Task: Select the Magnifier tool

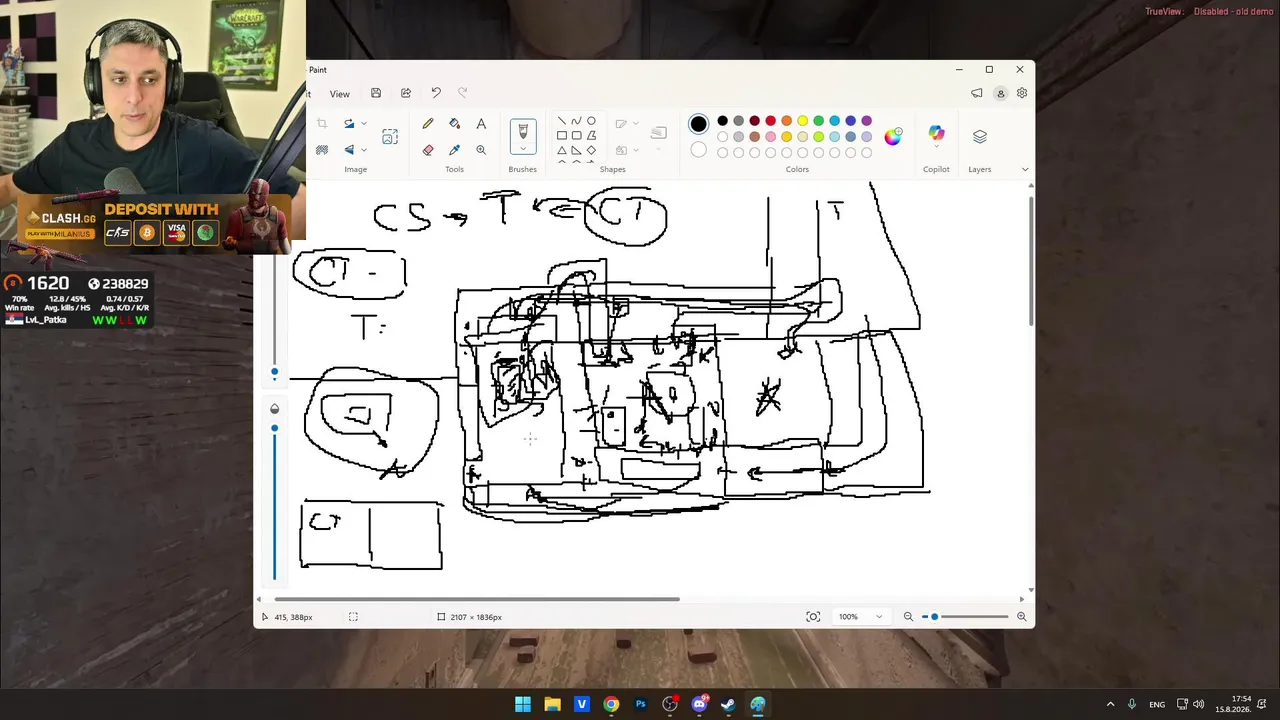Action: [481, 150]
